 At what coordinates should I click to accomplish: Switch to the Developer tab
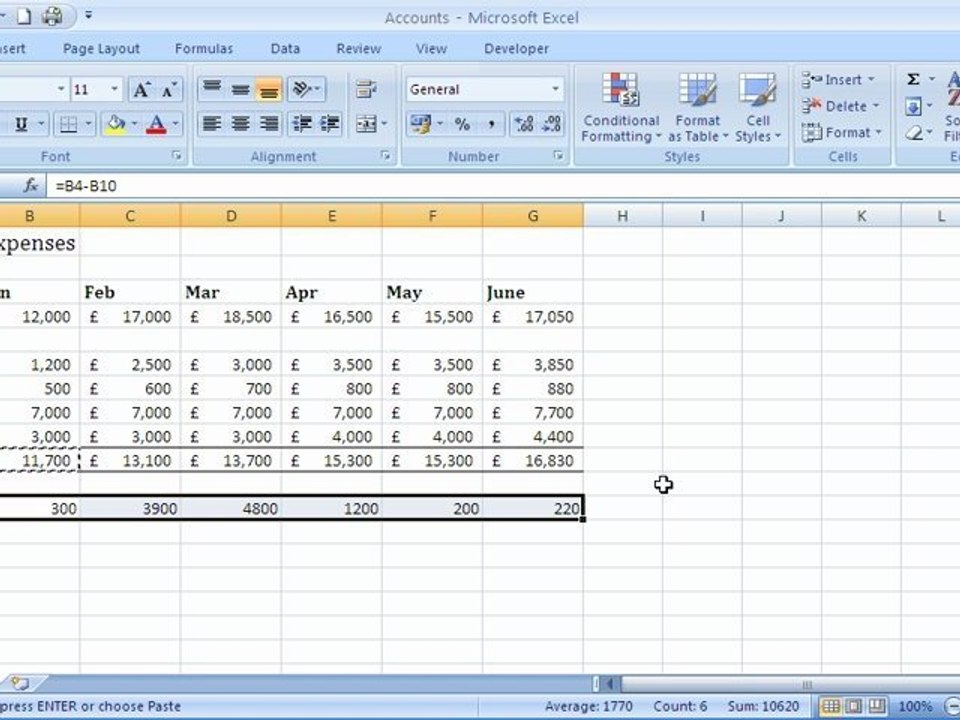tap(517, 48)
